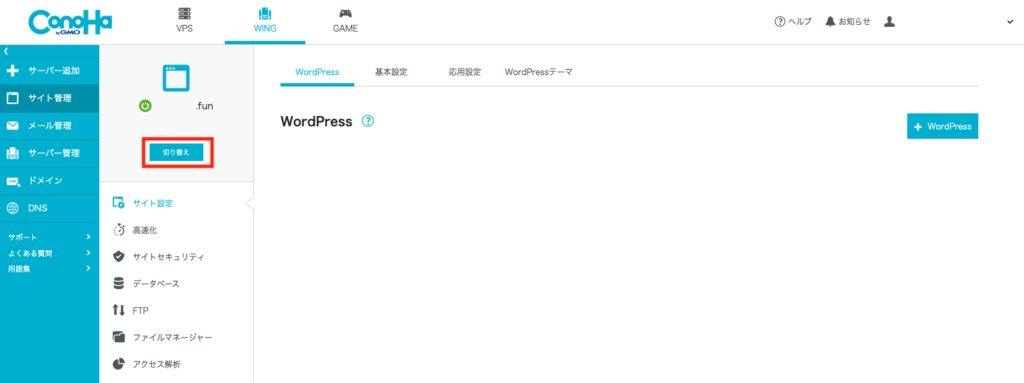Screen dimensions: 1024x383
Task: Click the ConoHa logo
Action: click(71, 23)
